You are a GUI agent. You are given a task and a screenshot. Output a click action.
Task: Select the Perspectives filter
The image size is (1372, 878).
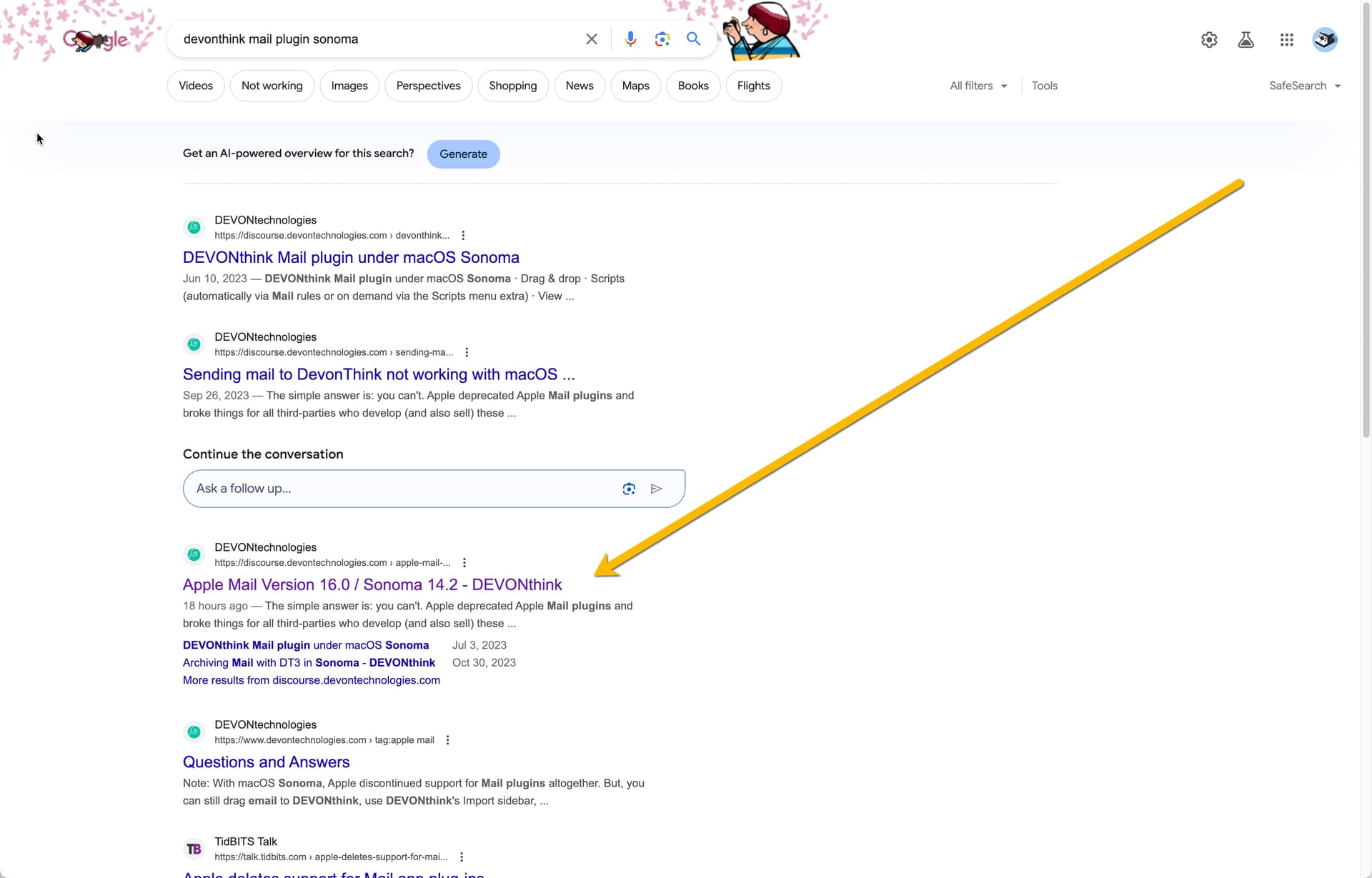[x=428, y=86]
